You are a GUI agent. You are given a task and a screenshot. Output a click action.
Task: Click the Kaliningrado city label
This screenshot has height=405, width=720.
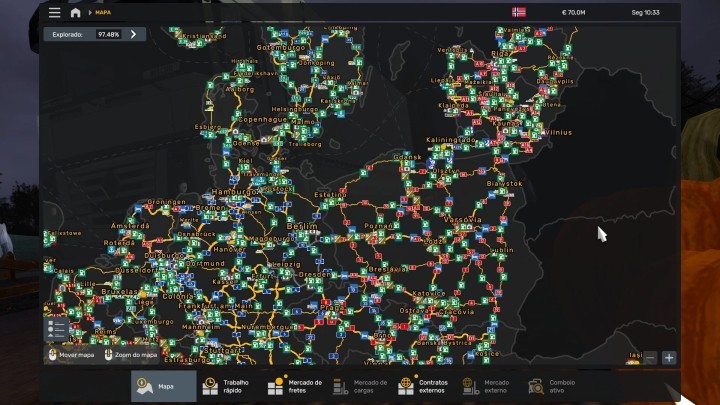(450, 140)
